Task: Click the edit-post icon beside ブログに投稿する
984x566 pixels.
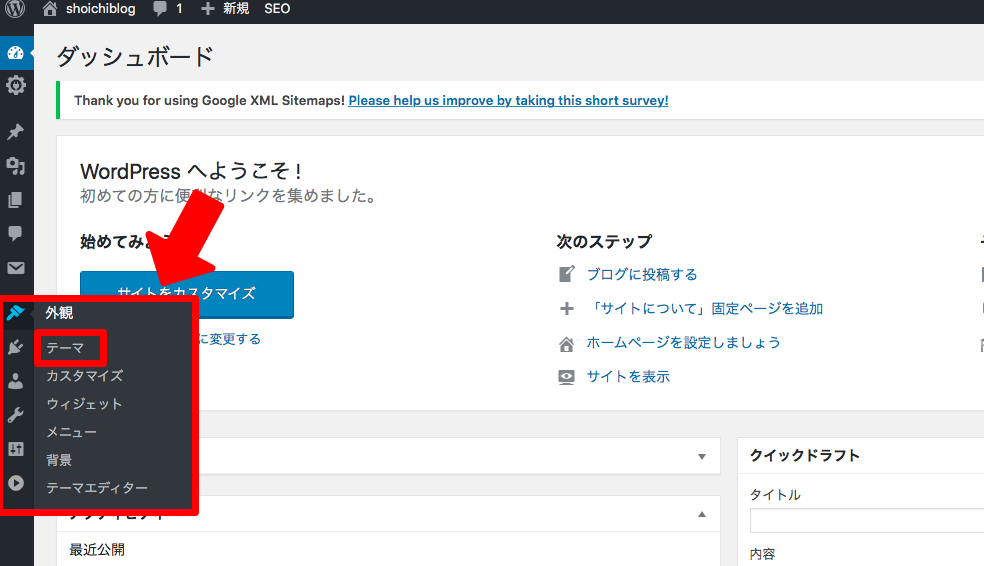Action: click(567, 274)
